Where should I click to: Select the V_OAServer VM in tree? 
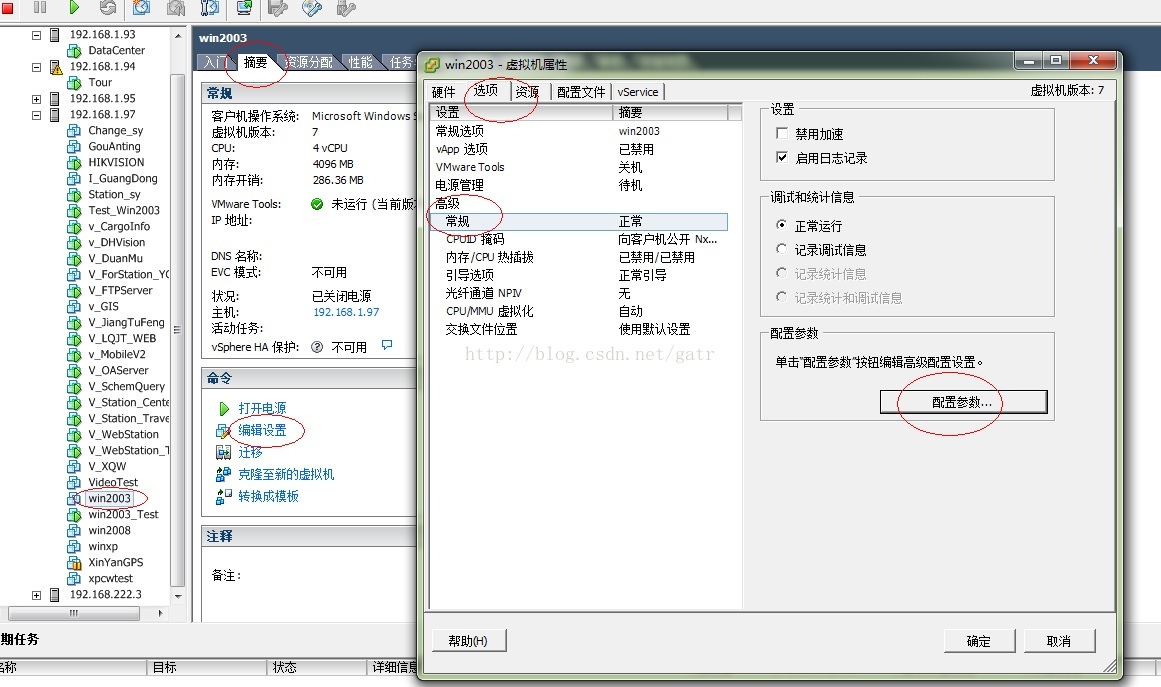pos(118,371)
